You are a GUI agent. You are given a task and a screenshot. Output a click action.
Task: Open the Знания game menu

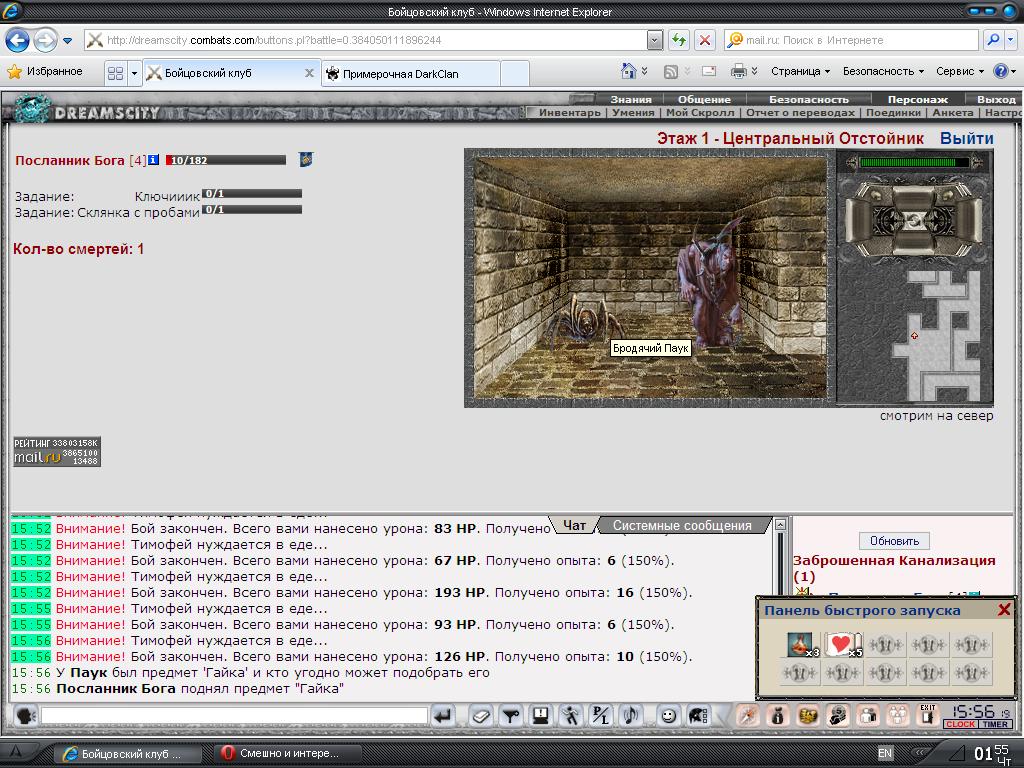coord(631,99)
